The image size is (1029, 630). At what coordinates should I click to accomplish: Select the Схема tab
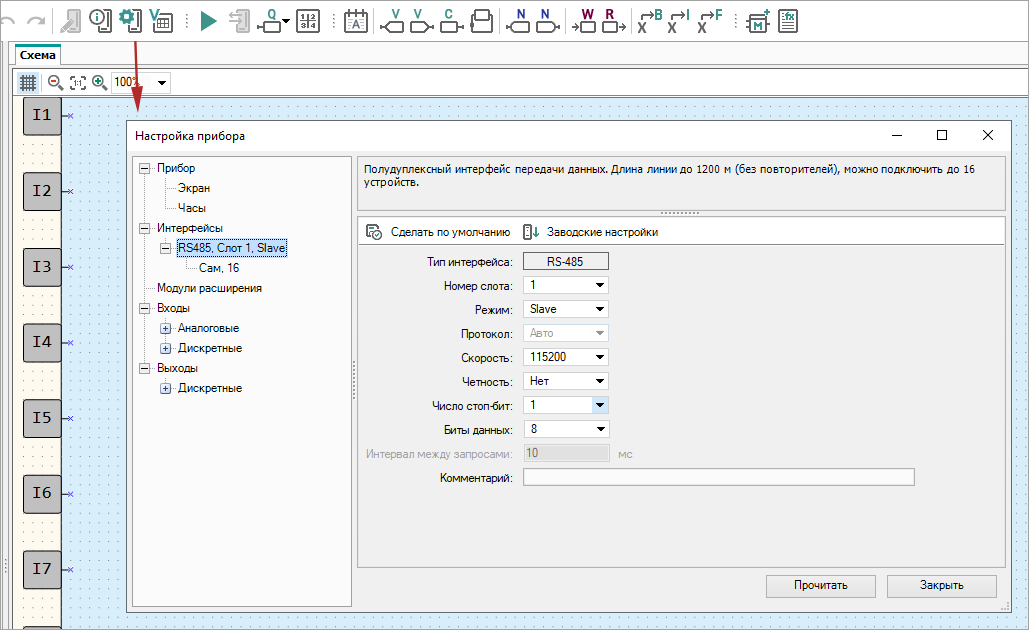tap(38, 55)
